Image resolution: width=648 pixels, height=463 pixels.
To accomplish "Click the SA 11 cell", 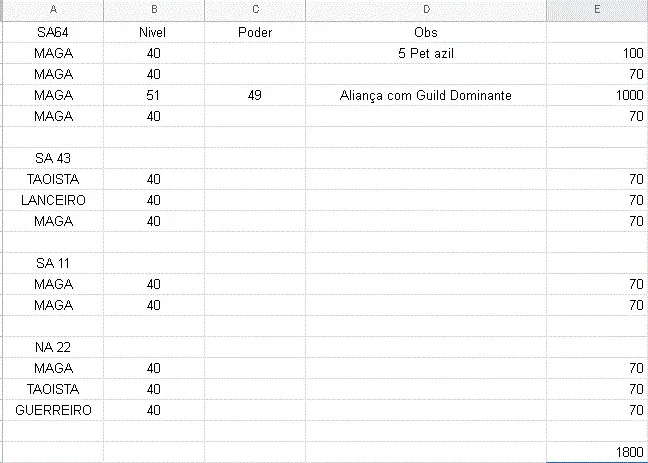I will pos(53,263).
